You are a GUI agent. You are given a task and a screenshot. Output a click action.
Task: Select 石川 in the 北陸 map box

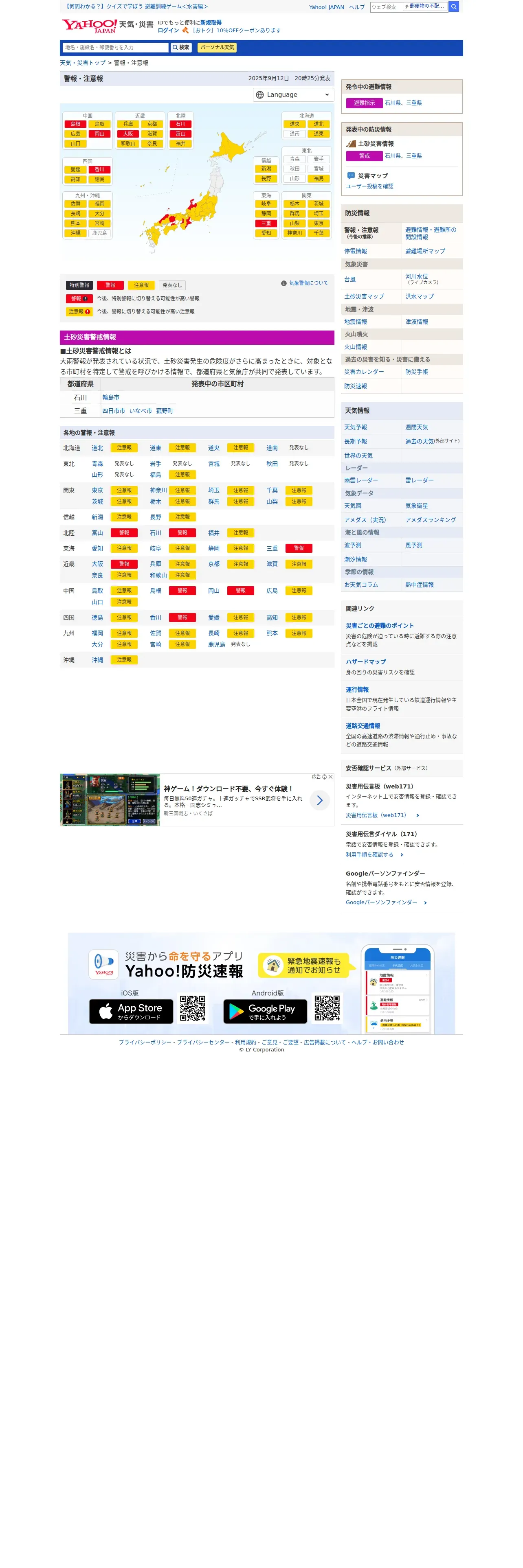click(x=180, y=124)
